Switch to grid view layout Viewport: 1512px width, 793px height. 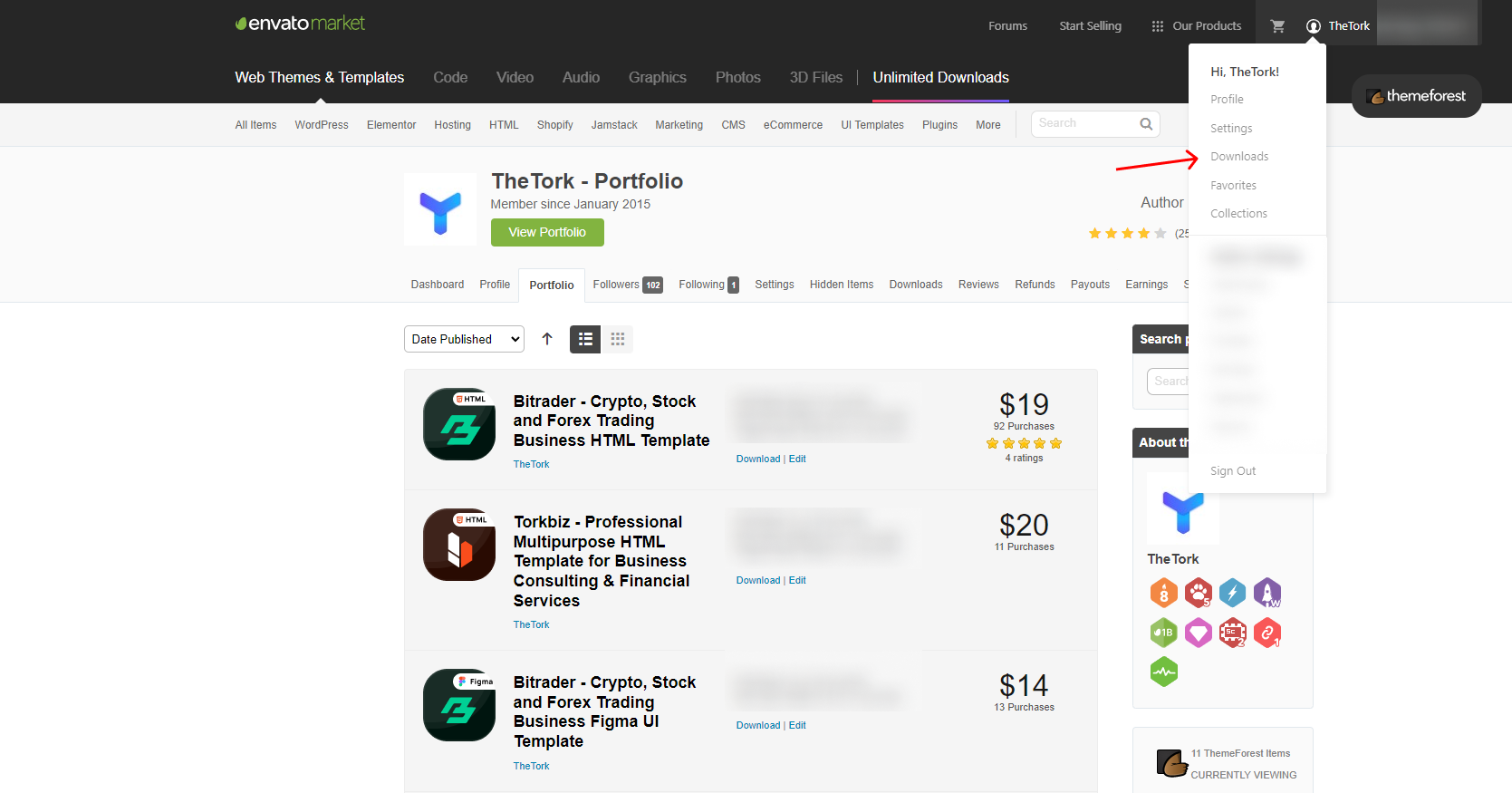pos(618,339)
